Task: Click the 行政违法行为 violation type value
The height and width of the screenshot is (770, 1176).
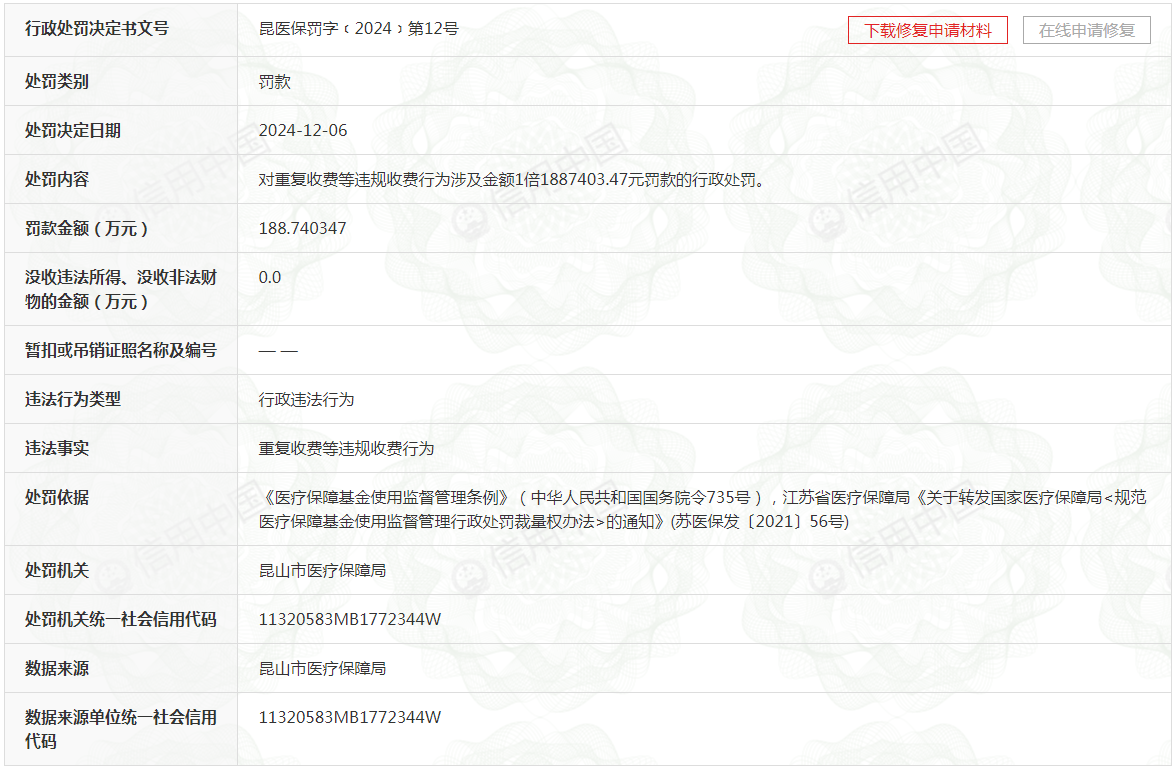Action: [x=306, y=400]
